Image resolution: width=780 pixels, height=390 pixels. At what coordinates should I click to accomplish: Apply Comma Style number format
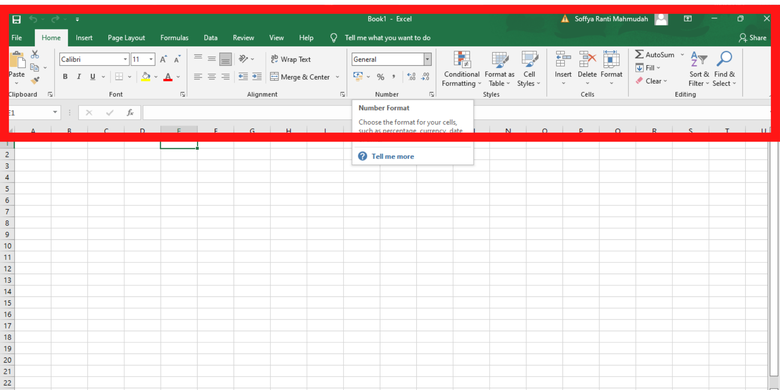[x=394, y=77]
